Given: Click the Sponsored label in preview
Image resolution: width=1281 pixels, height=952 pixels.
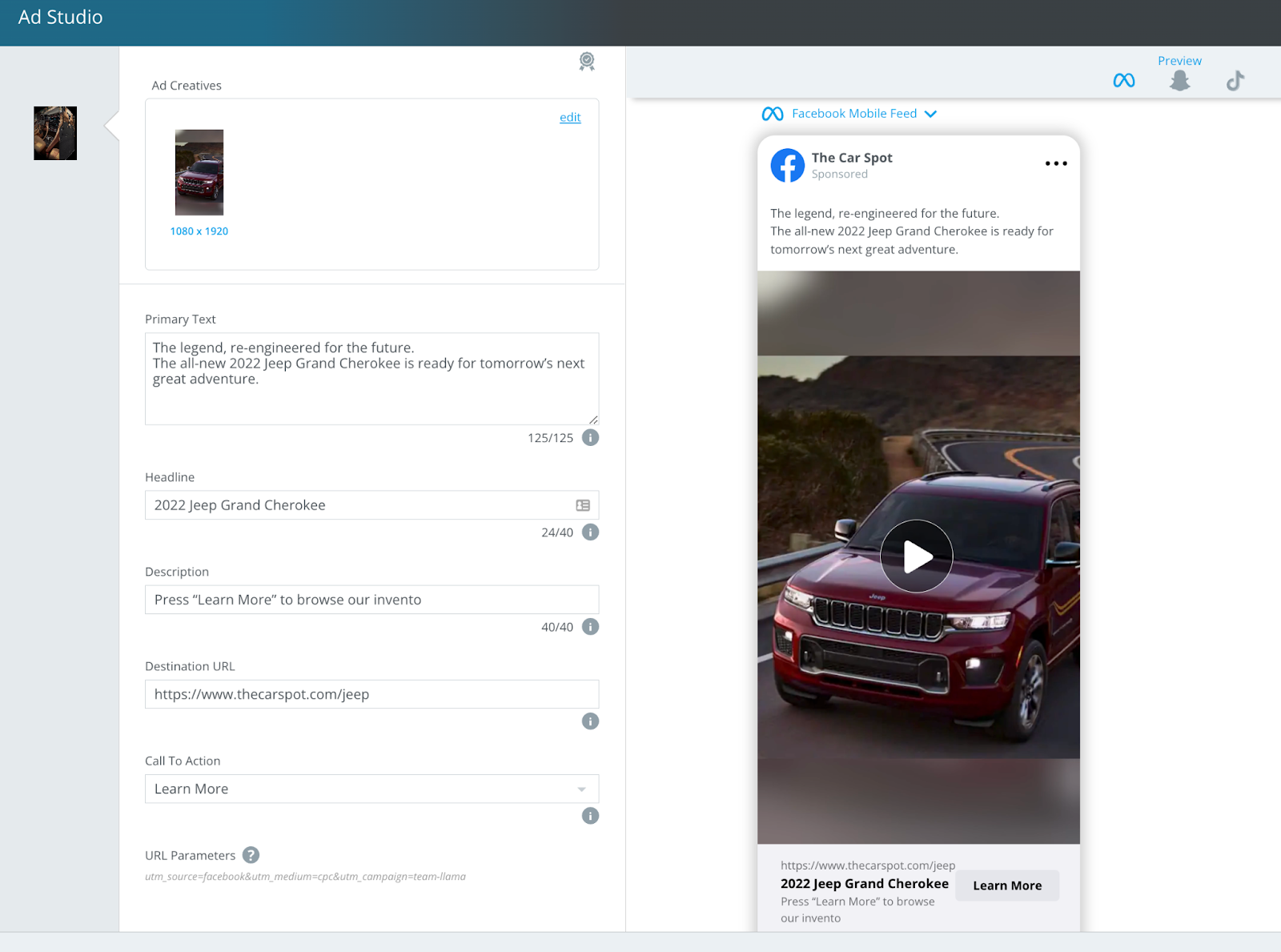Looking at the screenshot, I should (x=839, y=175).
